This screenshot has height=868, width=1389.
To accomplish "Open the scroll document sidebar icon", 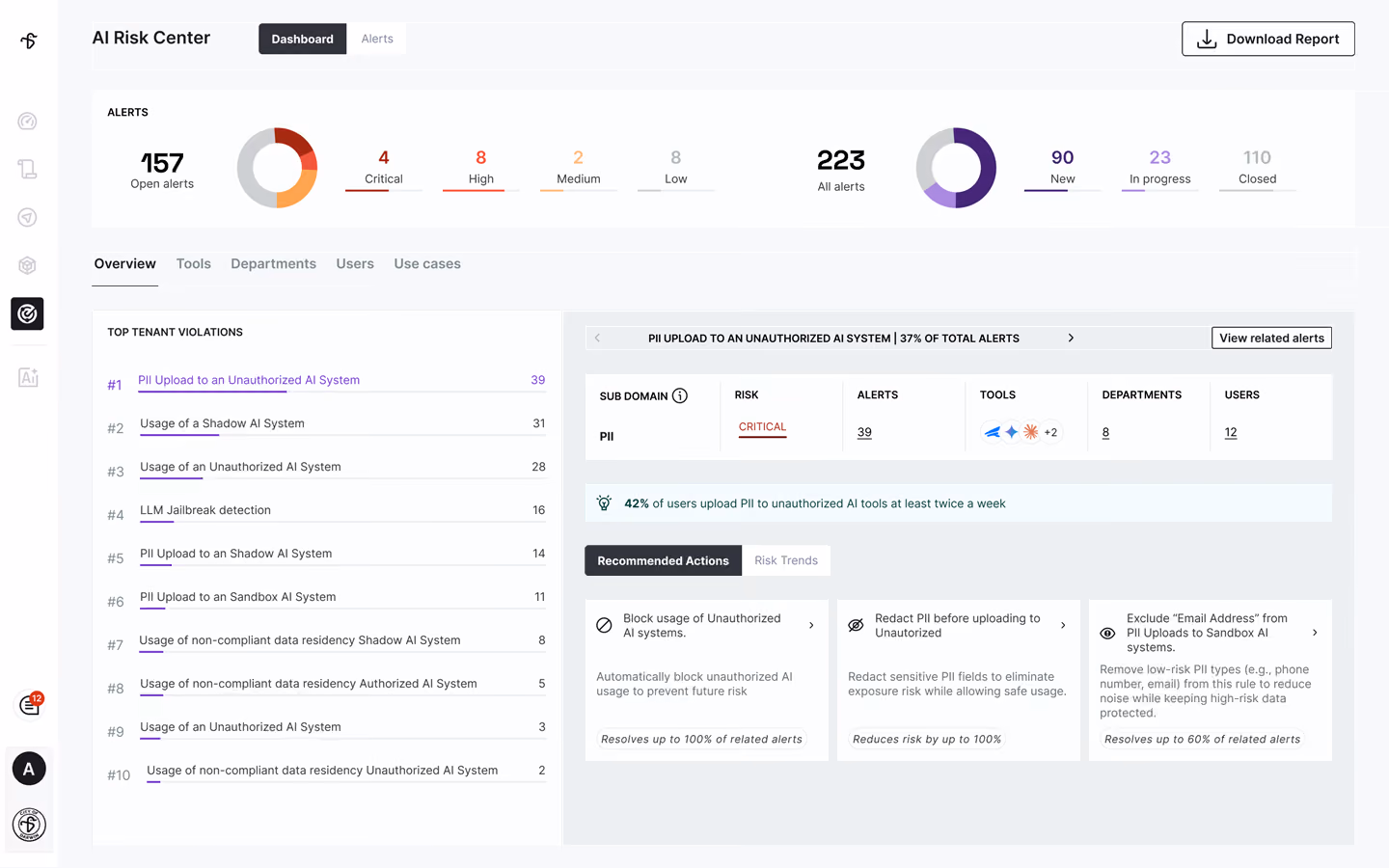I will pyautogui.click(x=27, y=170).
